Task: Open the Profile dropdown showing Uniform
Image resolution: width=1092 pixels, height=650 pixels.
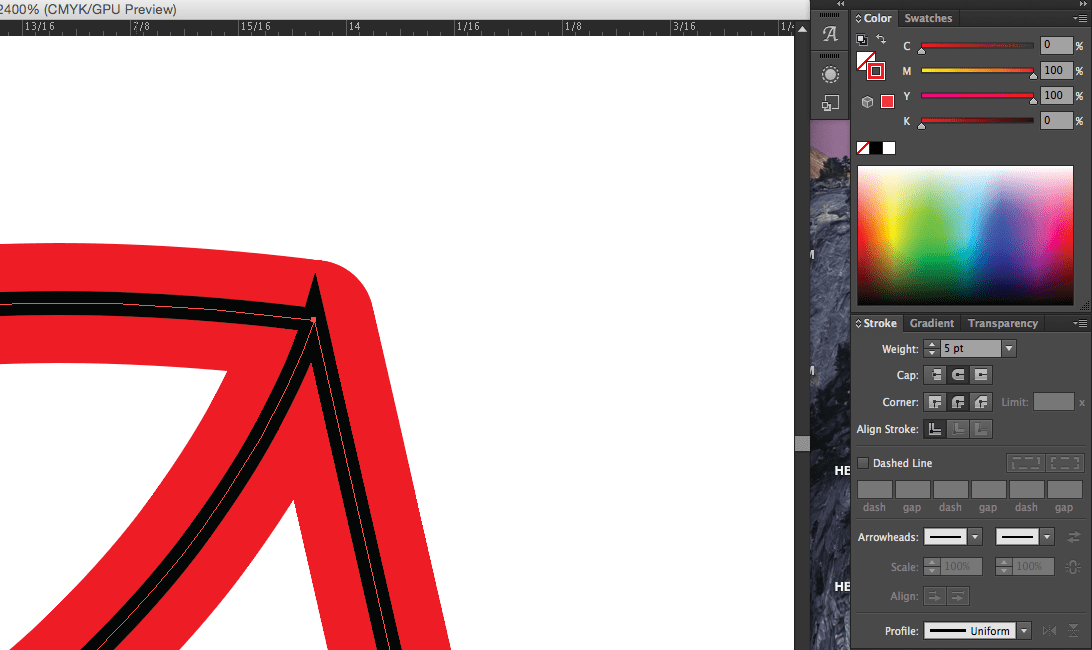Action: (1023, 631)
